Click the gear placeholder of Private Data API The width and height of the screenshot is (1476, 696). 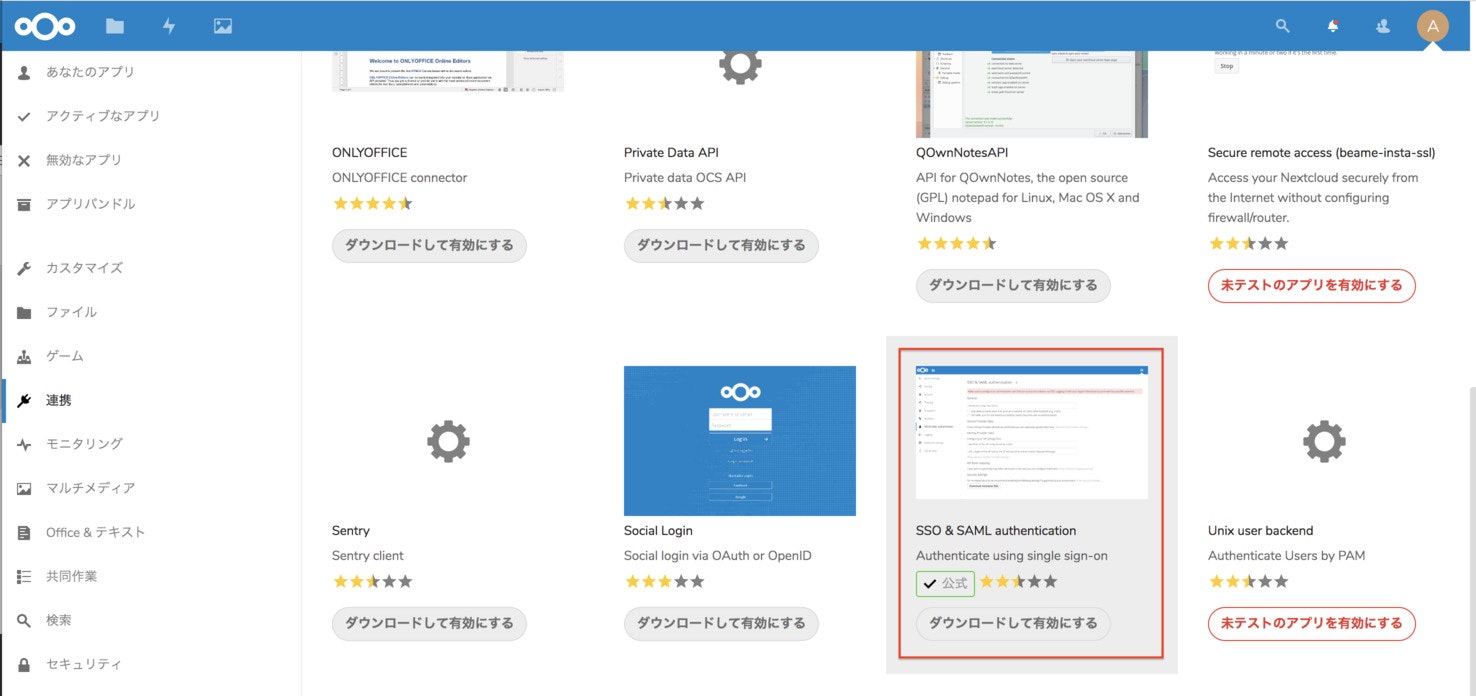(x=739, y=65)
